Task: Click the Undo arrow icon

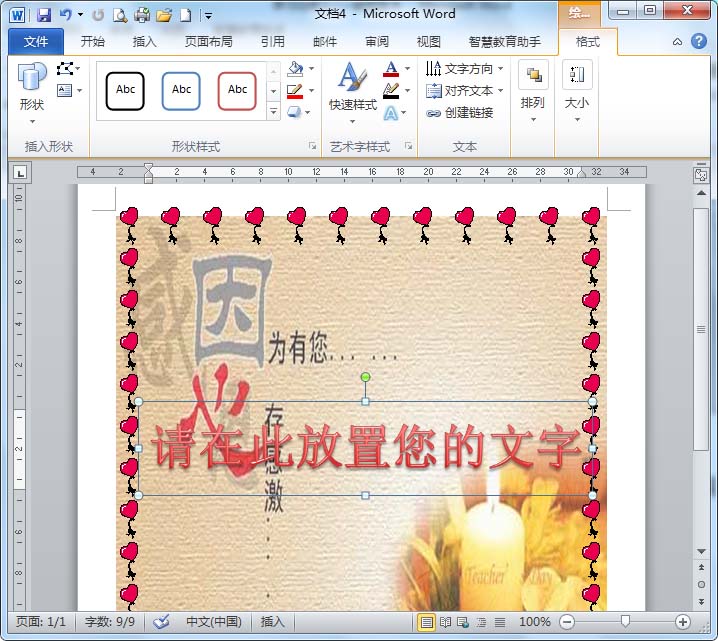Action: [66, 15]
